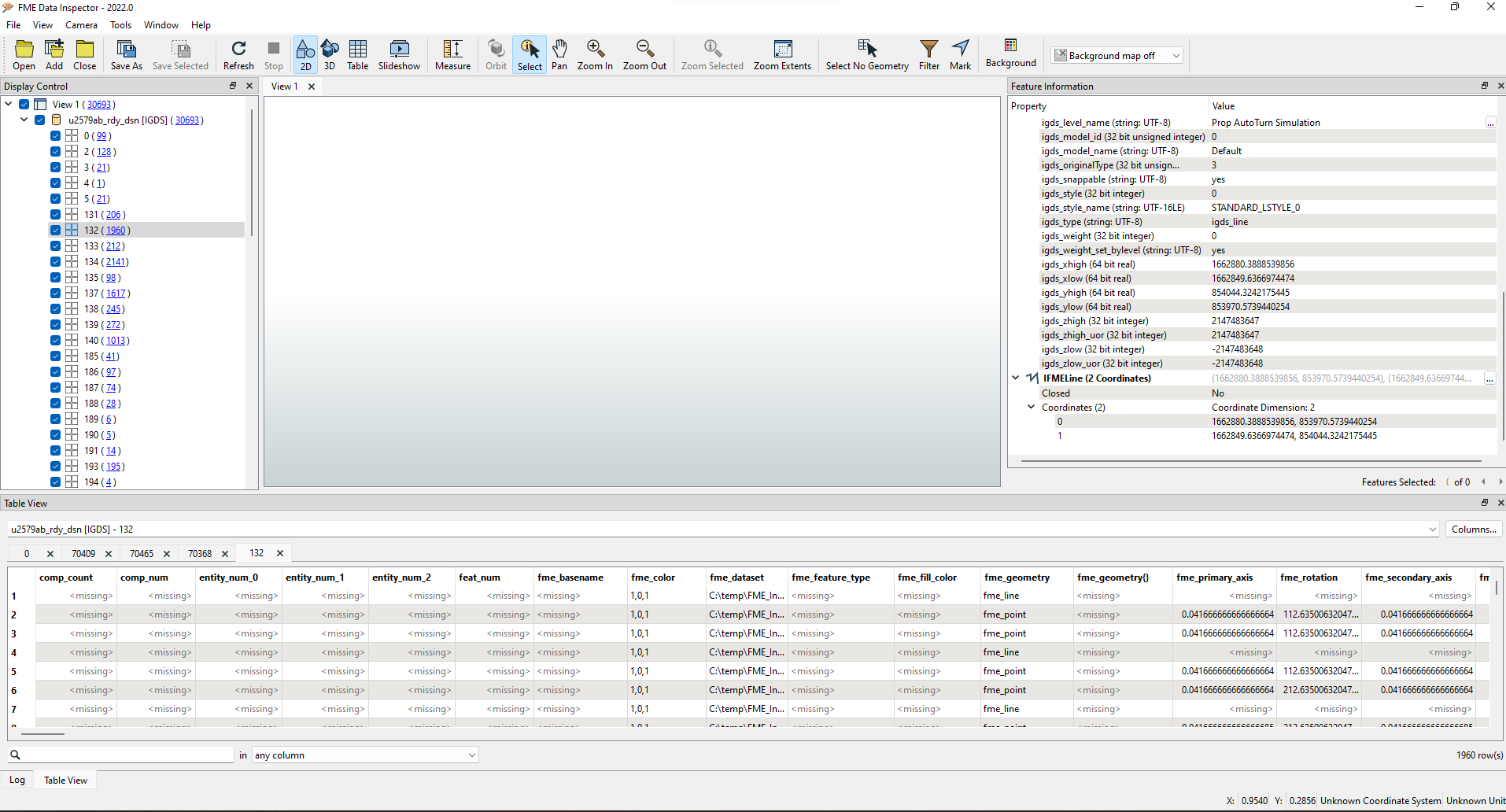This screenshot has width=1506, height=812.
Task: Open the Background map dropdown
Action: point(1117,56)
